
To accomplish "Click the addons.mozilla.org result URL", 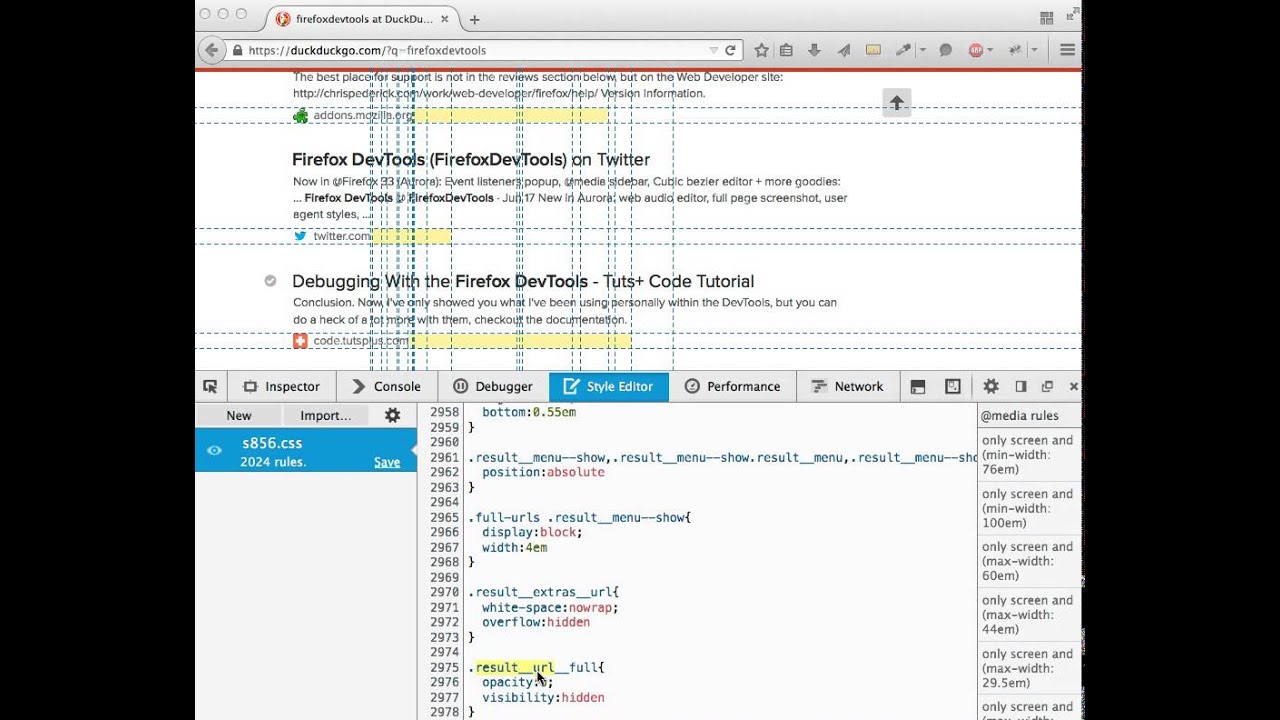I will 363,116.
